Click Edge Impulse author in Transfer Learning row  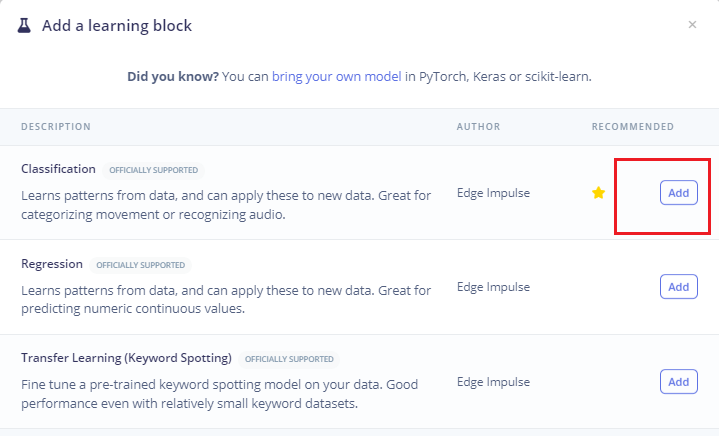(x=493, y=382)
